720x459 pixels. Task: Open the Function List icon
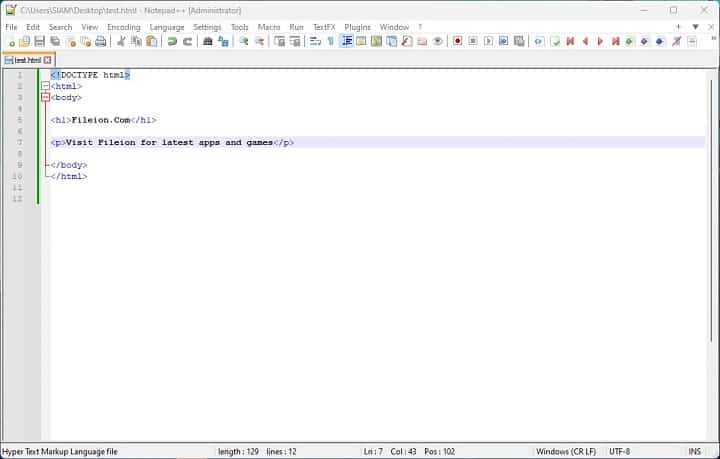(x=407, y=42)
